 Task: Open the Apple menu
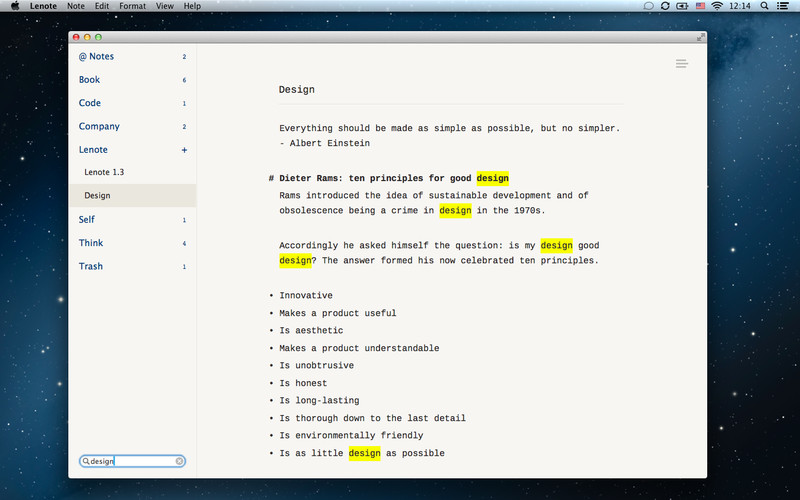pyautogui.click(x=15, y=6)
